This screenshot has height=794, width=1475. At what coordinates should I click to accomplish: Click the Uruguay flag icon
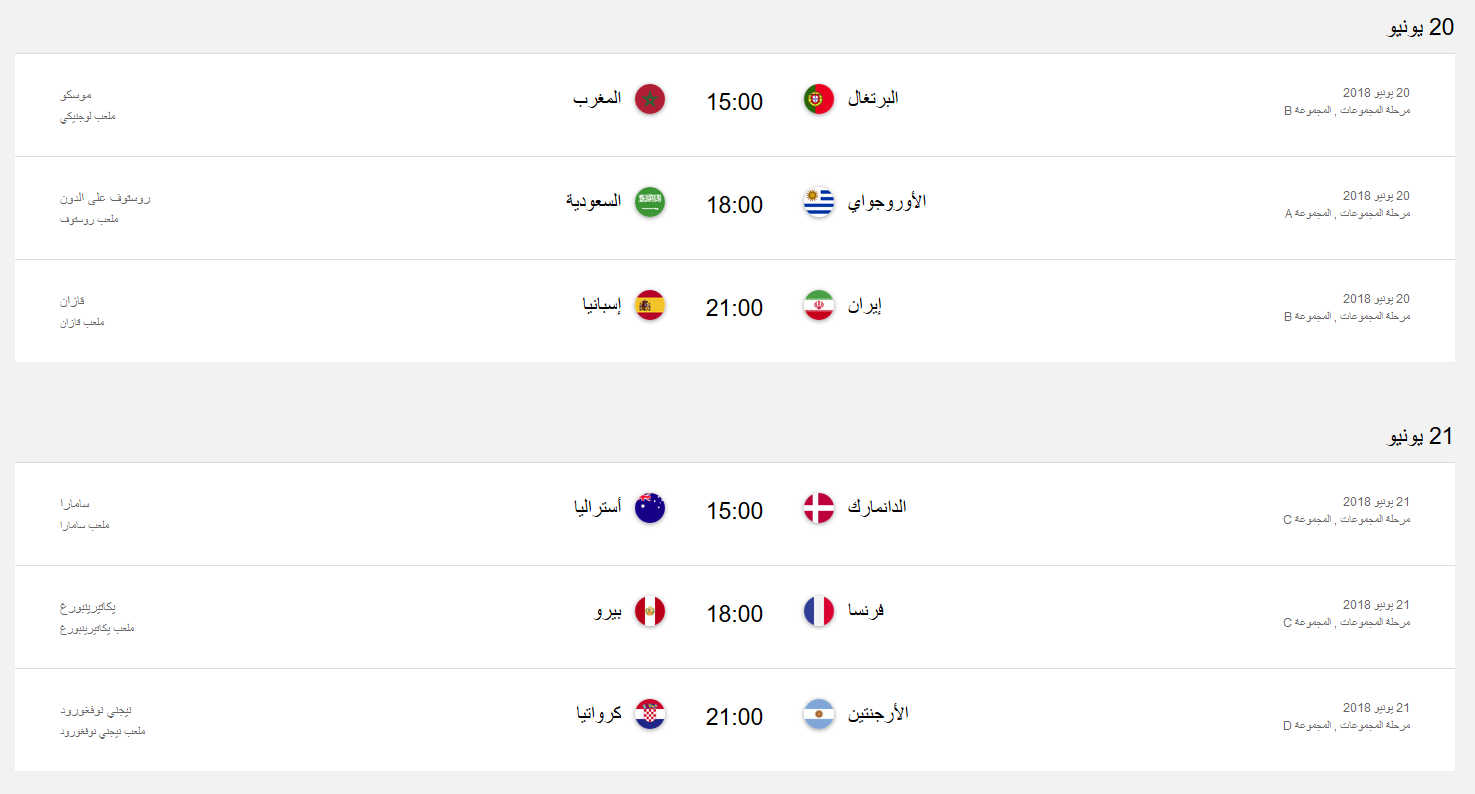(817, 201)
